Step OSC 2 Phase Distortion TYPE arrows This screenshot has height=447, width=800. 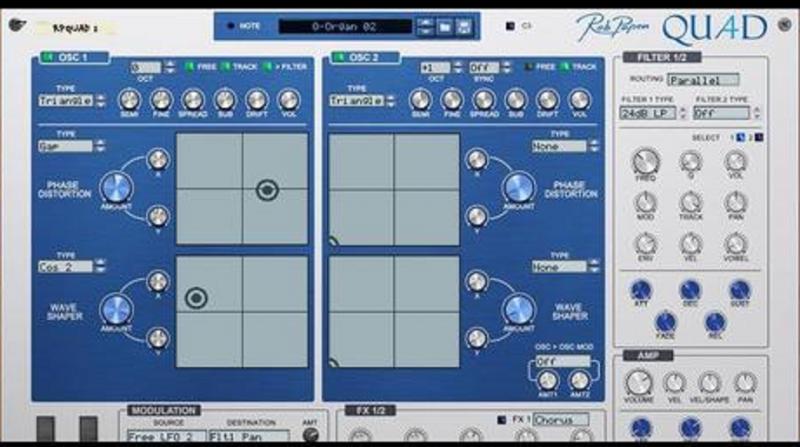(x=593, y=146)
